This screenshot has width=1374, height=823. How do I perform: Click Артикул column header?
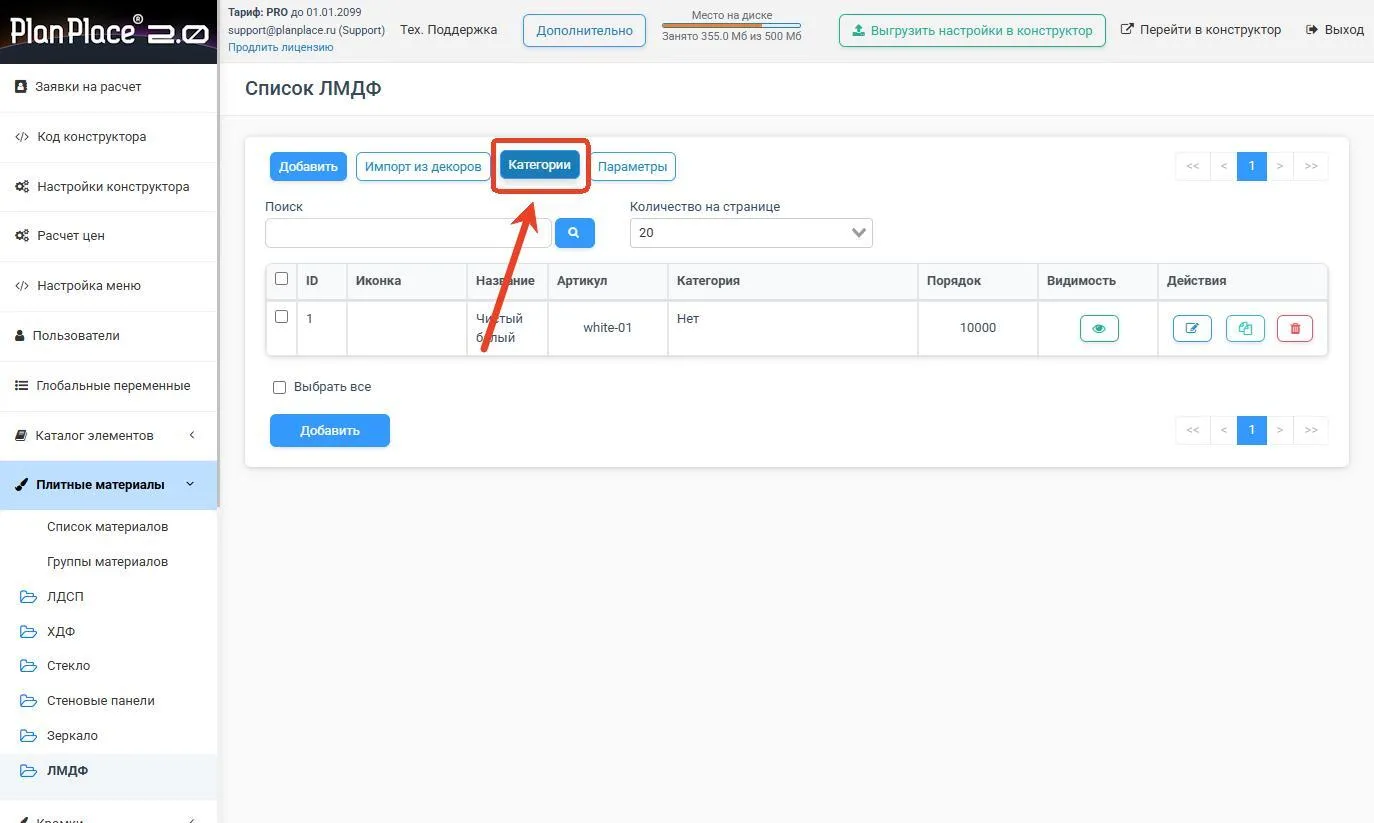point(607,281)
